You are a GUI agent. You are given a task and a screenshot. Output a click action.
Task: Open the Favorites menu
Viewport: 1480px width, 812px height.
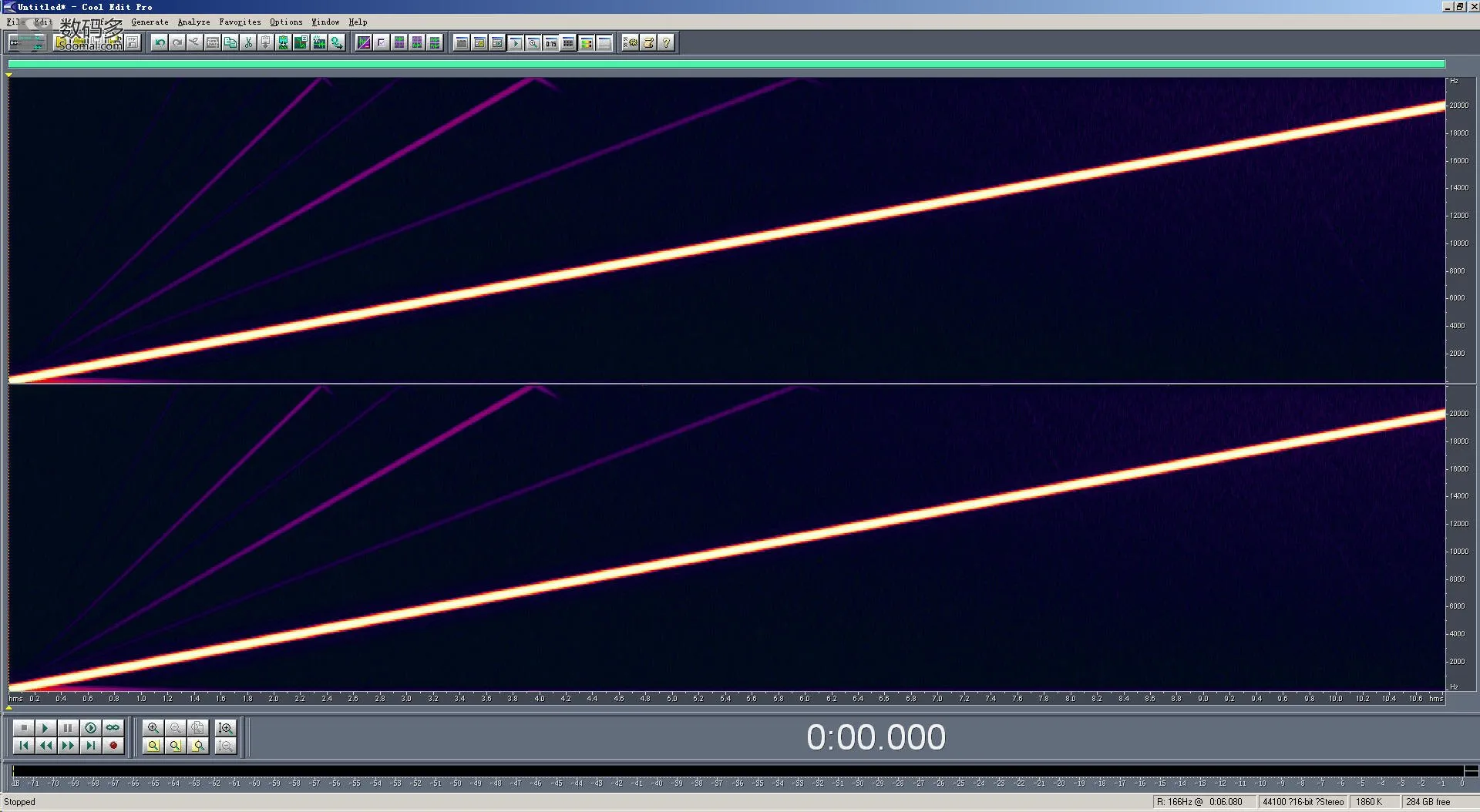pyautogui.click(x=240, y=22)
